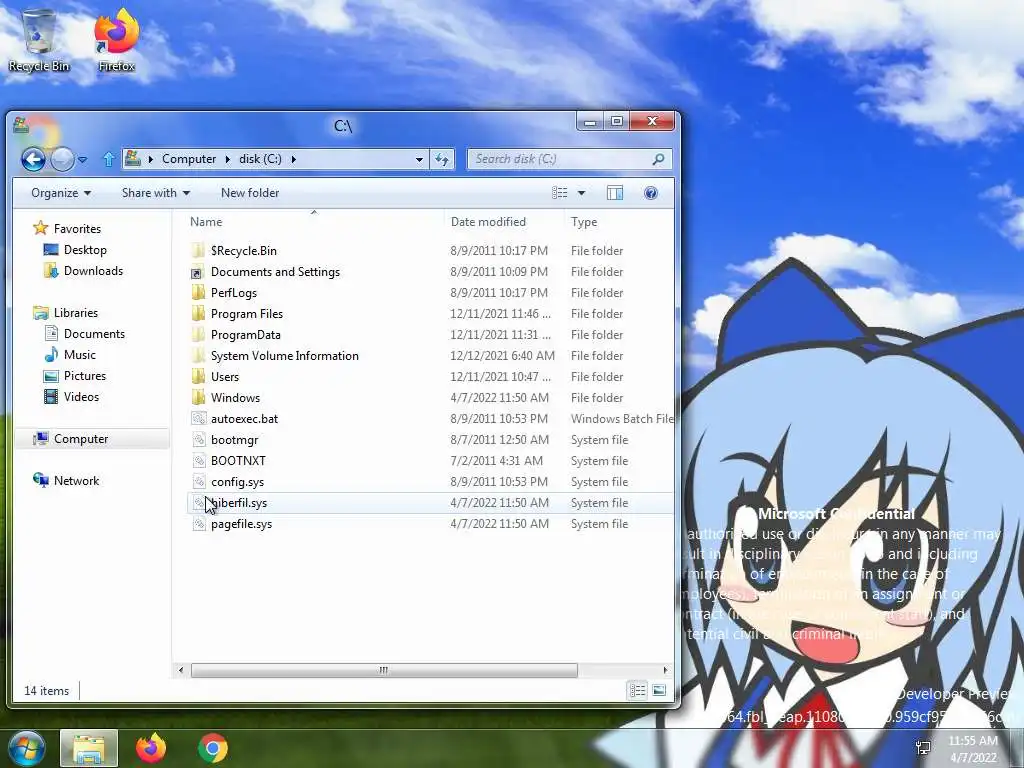1024x768 pixels.
Task: Select System Volume Information folder icon
Action: pos(199,355)
